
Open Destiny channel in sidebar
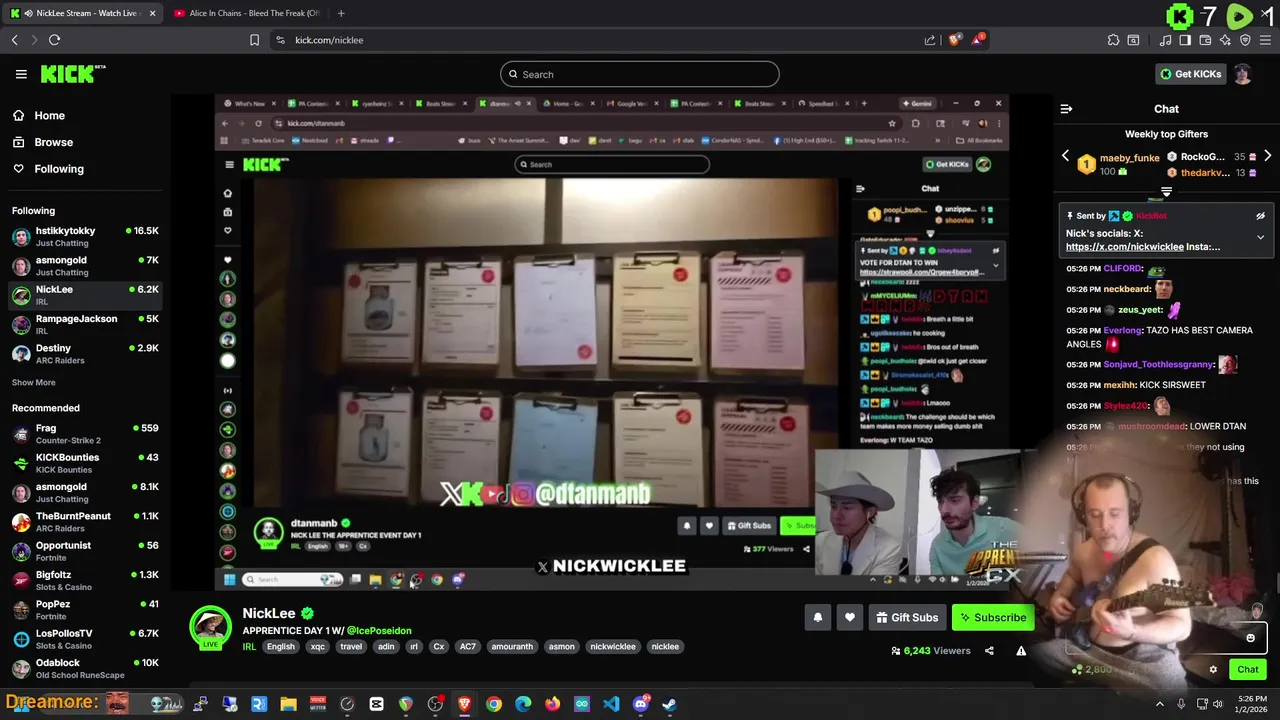point(85,354)
